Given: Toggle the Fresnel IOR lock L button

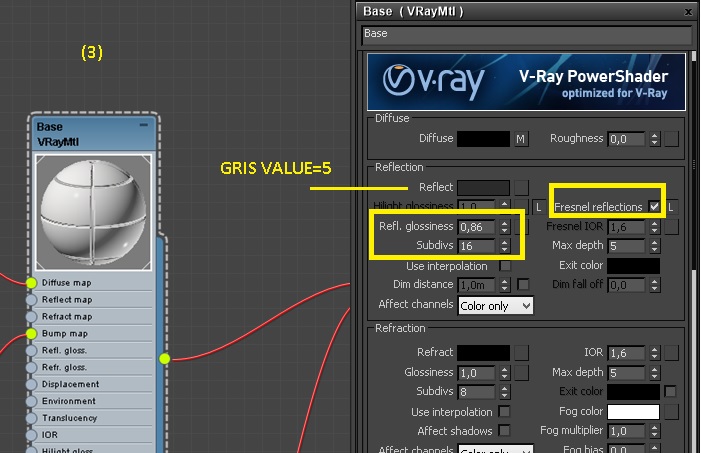Looking at the screenshot, I should 671,207.
